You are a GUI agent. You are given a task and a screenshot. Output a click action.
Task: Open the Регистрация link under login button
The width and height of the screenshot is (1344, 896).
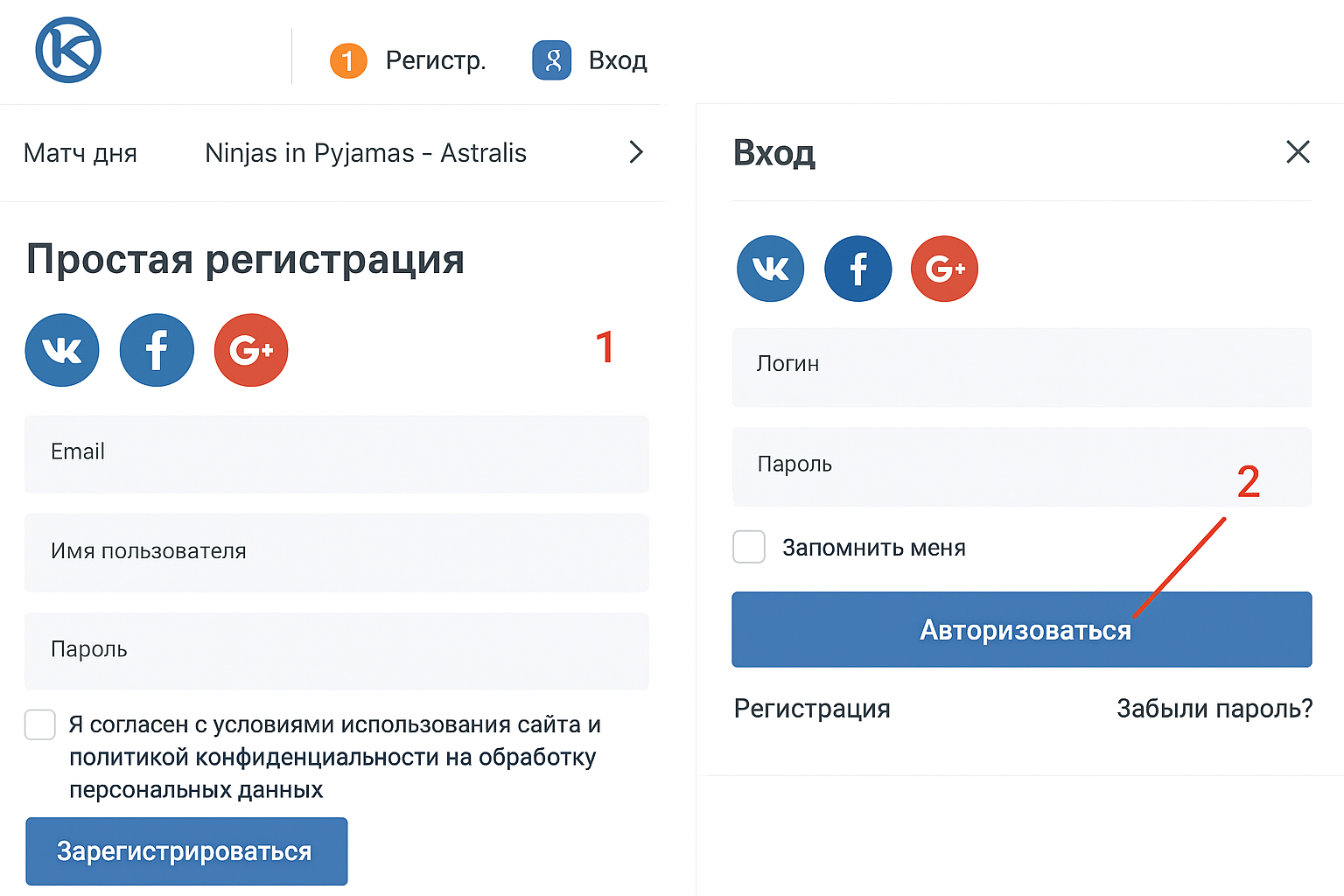pos(812,709)
